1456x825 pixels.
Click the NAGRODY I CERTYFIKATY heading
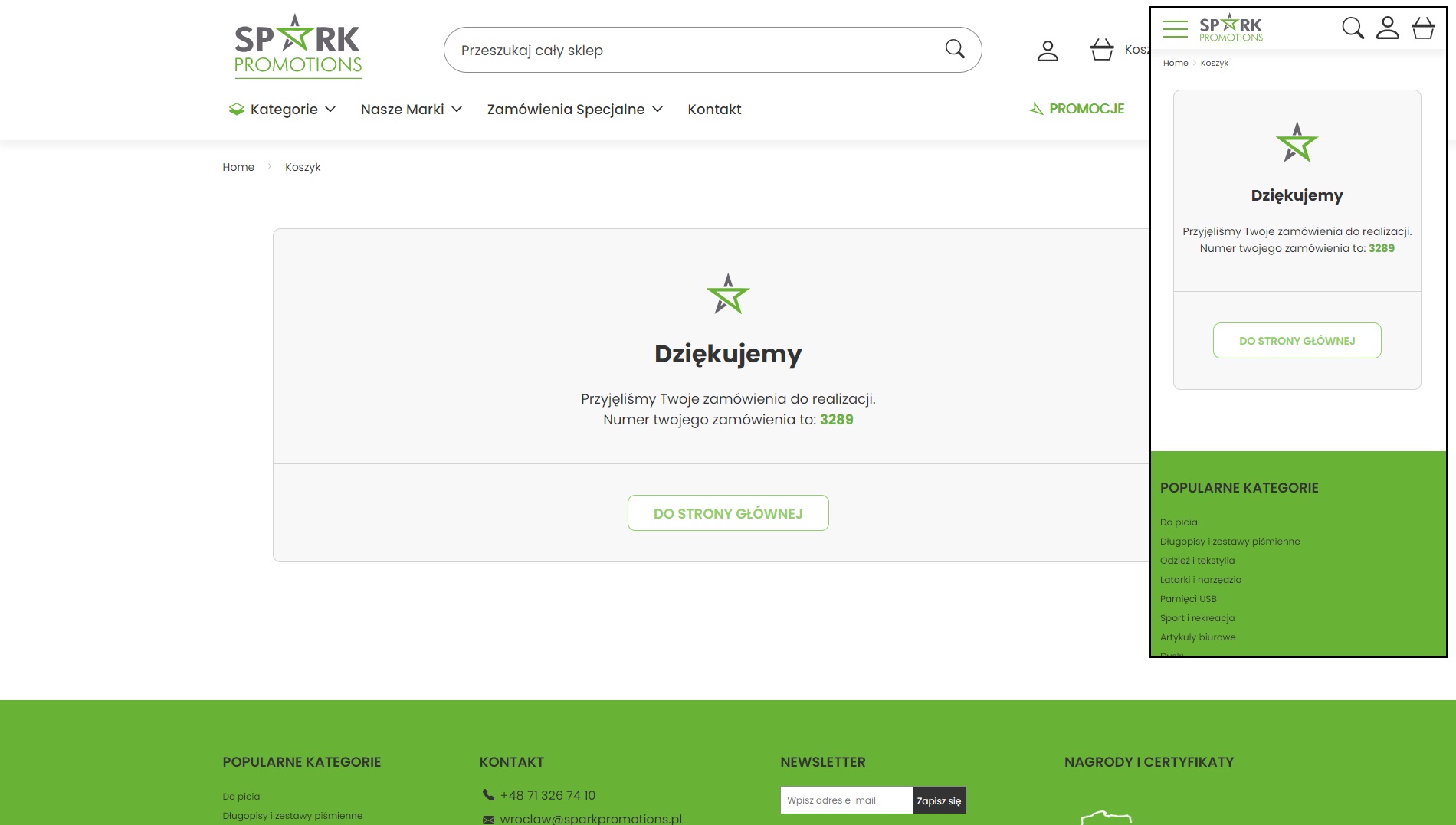[1149, 762]
